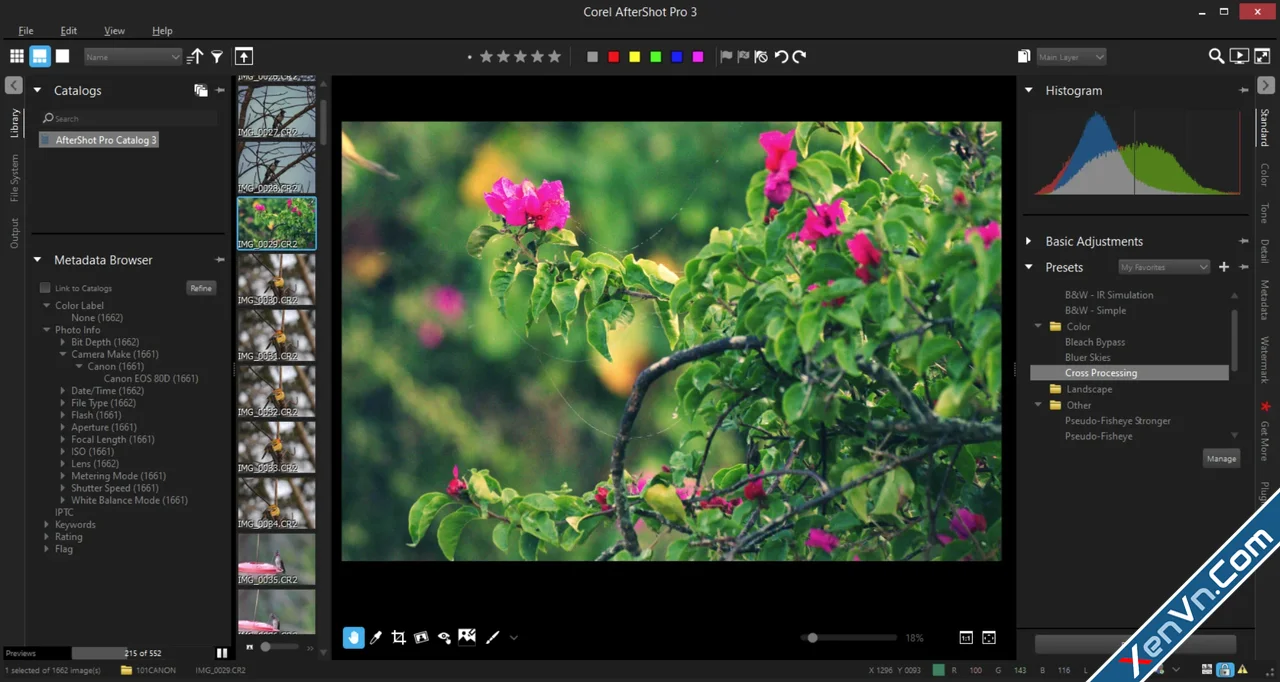This screenshot has height=682, width=1280.
Task: Open more tools chevron in bottom toolbar
Action: pyautogui.click(x=514, y=637)
